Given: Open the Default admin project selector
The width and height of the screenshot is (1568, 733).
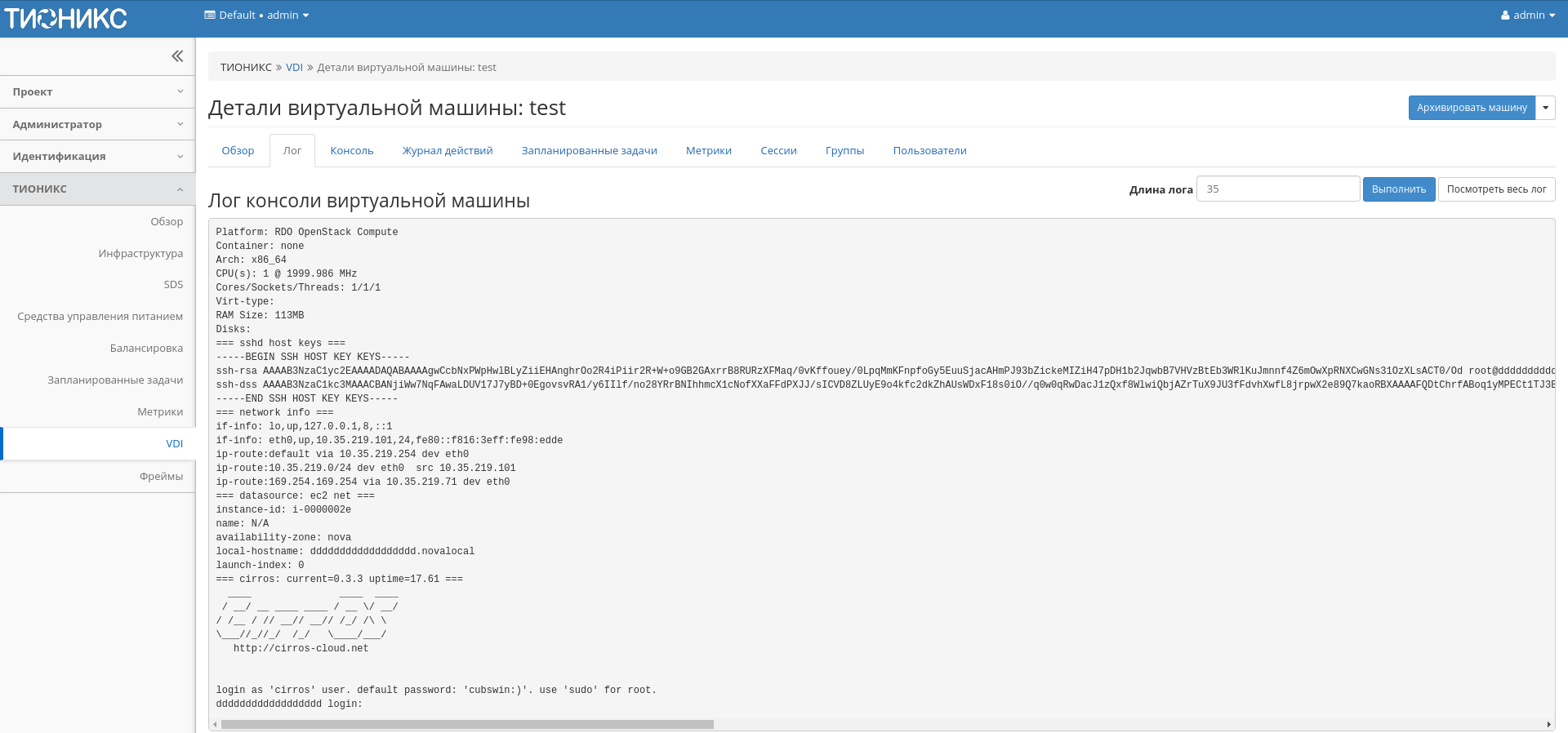Looking at the screenshot, I should [x=256, y=16].
